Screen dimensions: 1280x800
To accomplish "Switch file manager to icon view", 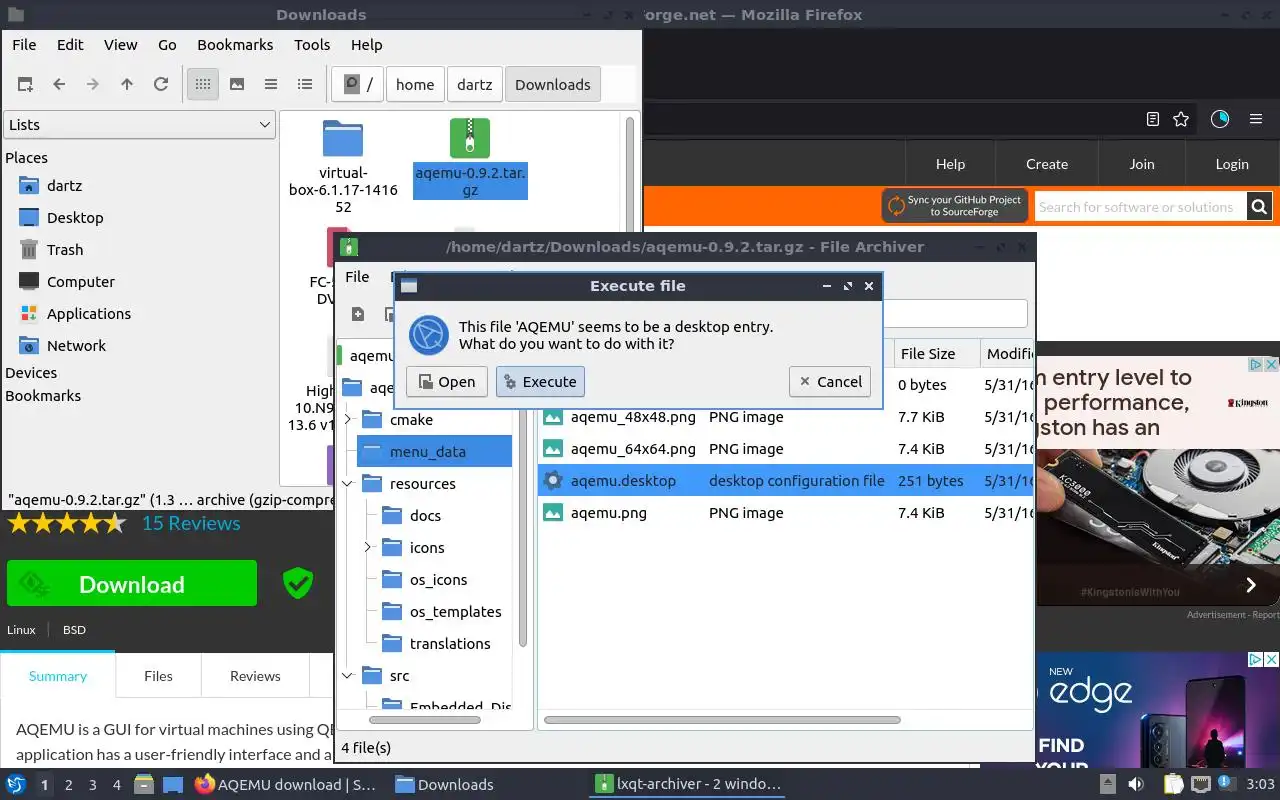I will [203, 84].
